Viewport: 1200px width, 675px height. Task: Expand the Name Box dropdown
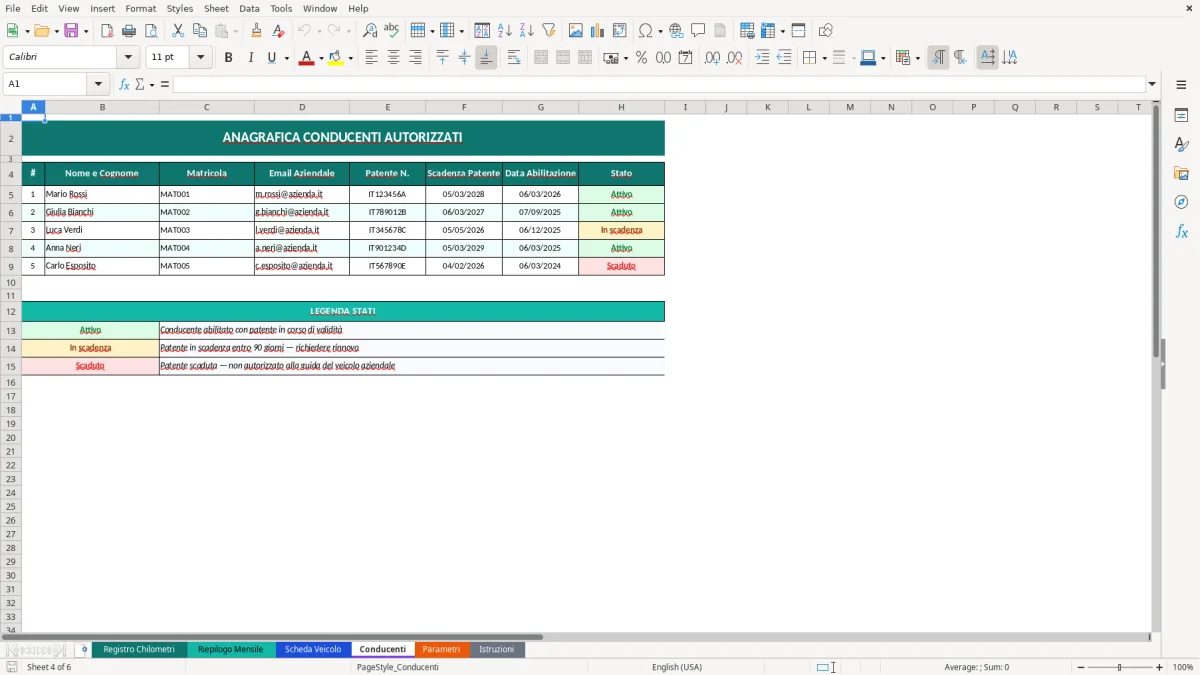pyautogui.click(x=98, y=84)
